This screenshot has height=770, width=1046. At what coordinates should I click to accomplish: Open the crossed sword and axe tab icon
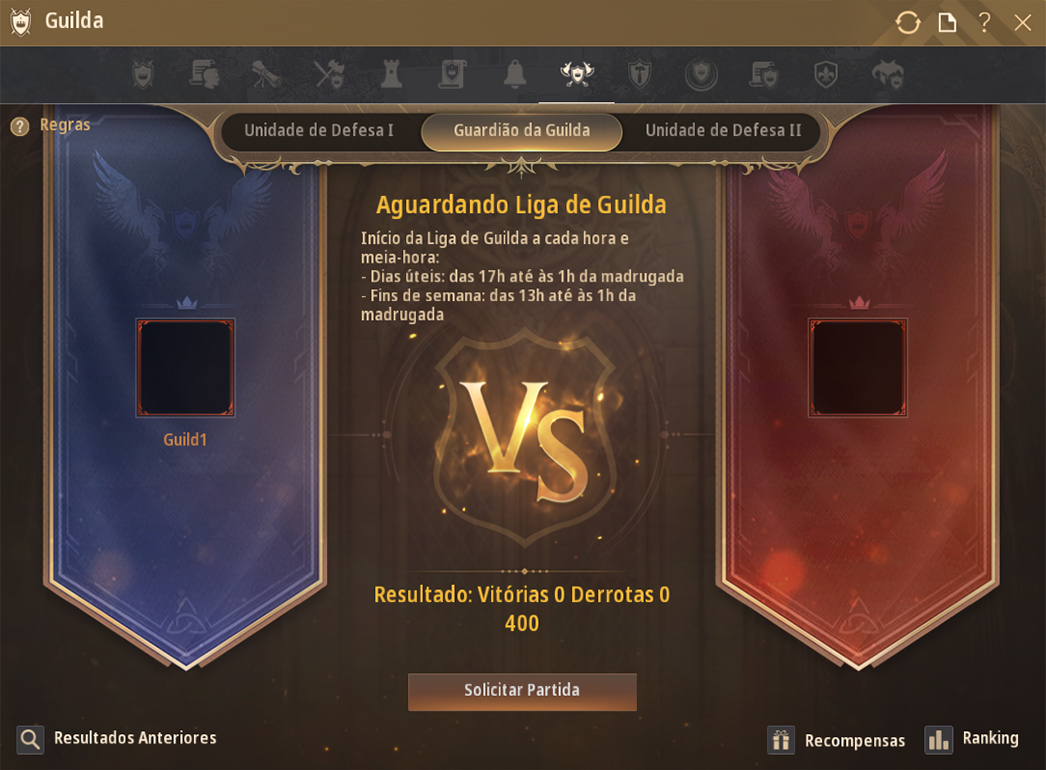coord(329,74)
